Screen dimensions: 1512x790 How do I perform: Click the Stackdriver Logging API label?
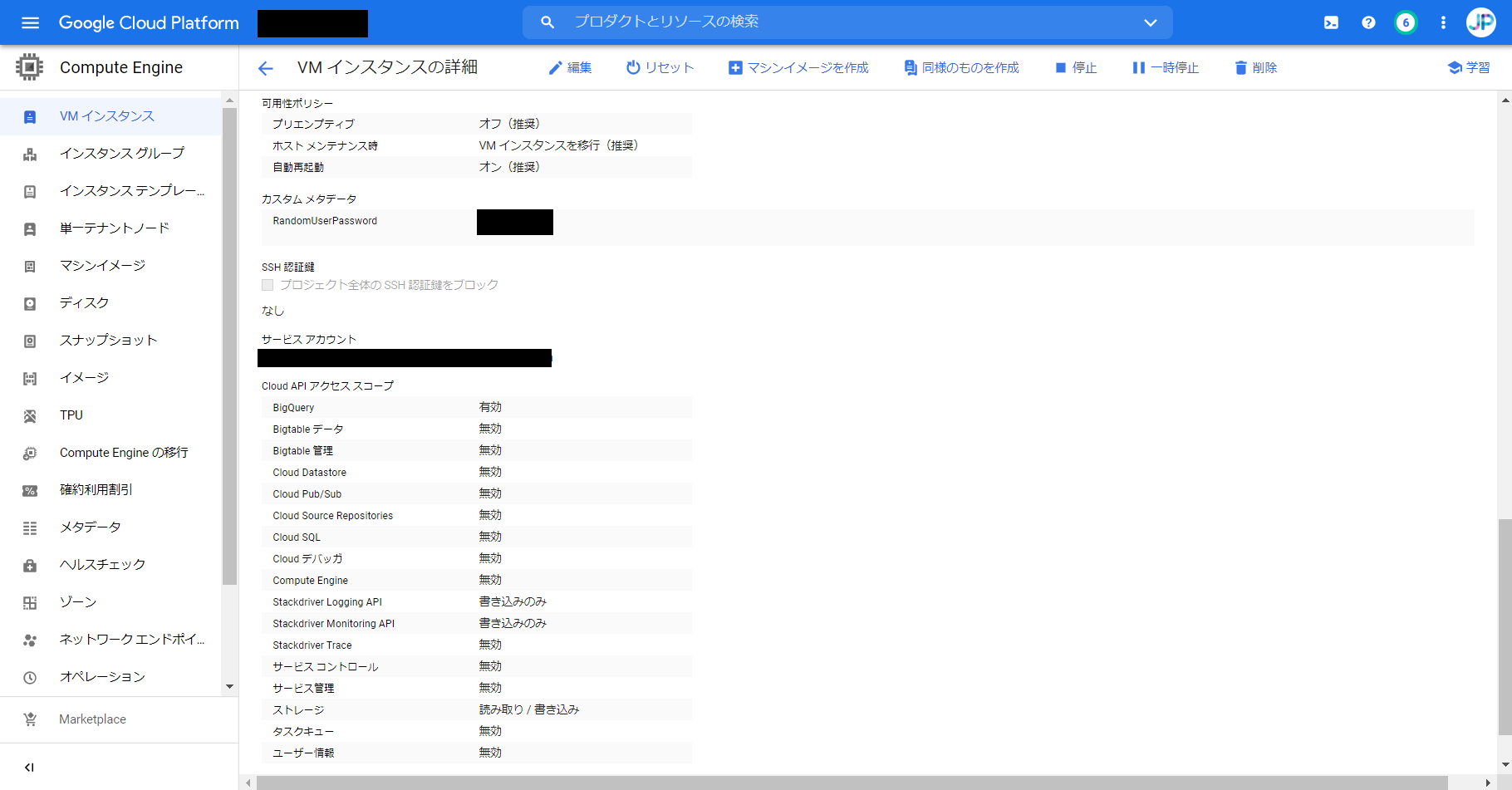tap(327, 602)
